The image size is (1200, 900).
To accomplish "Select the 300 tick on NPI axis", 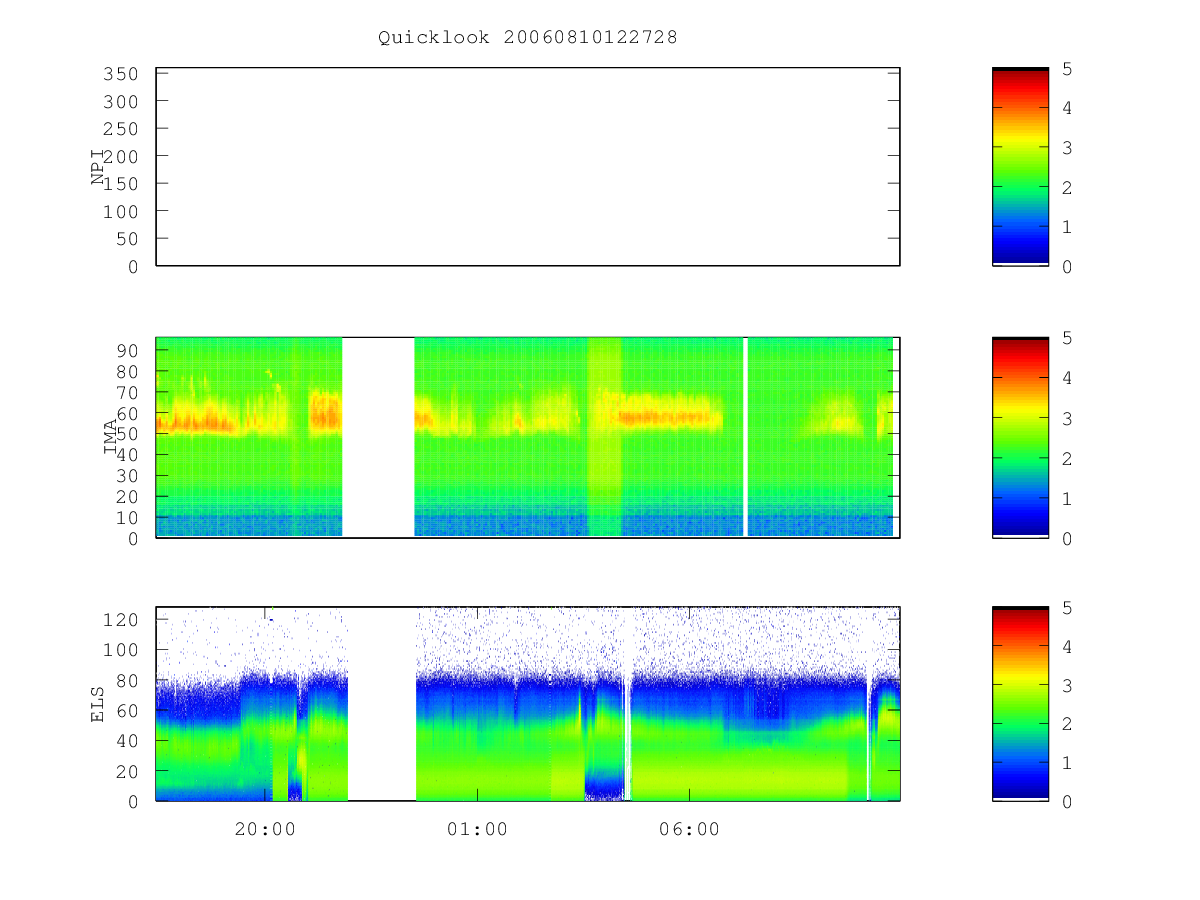I will pyautogui.click(x=120, y=102).
